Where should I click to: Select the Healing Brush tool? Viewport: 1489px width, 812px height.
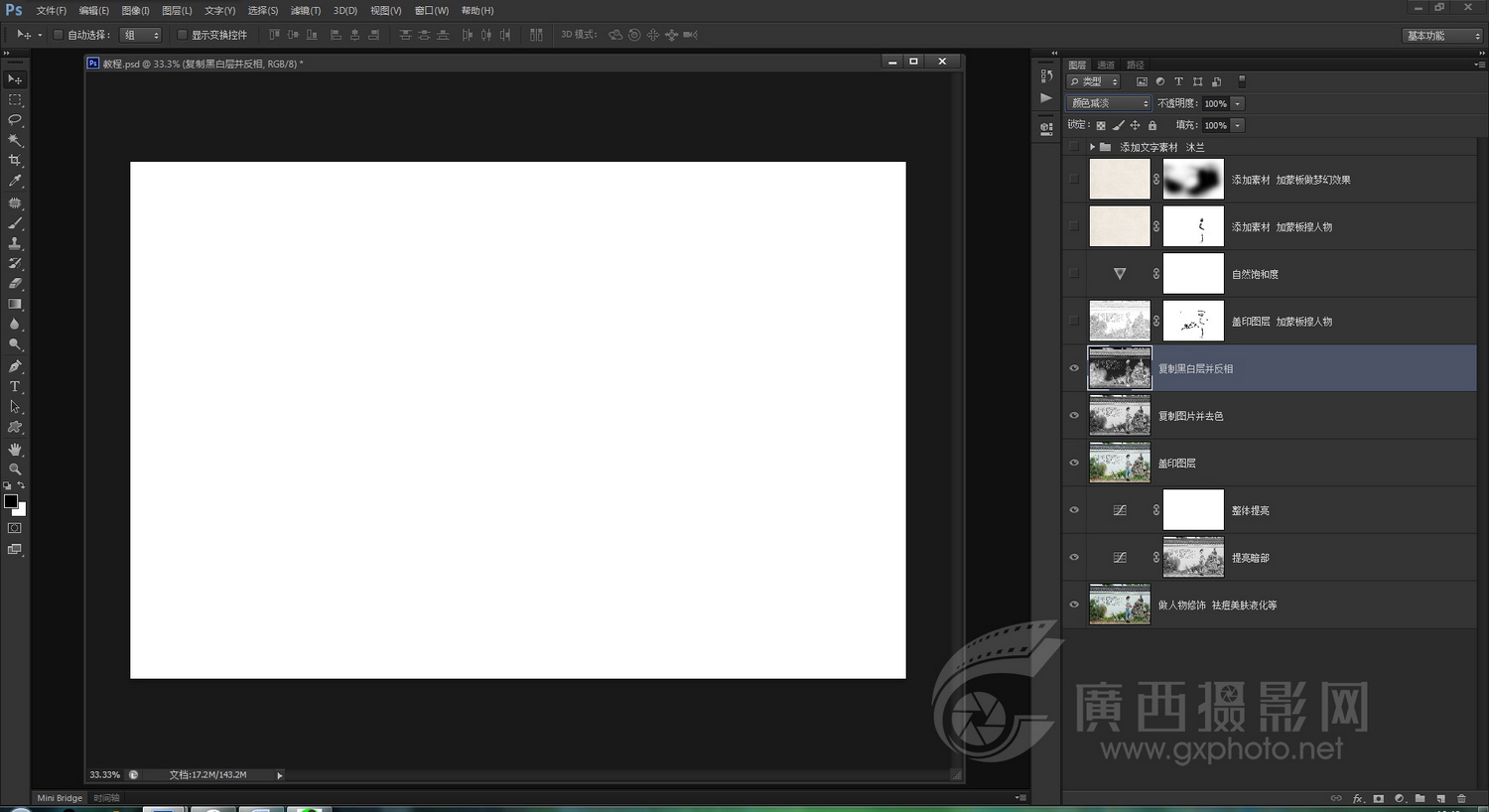pos(15,203)
